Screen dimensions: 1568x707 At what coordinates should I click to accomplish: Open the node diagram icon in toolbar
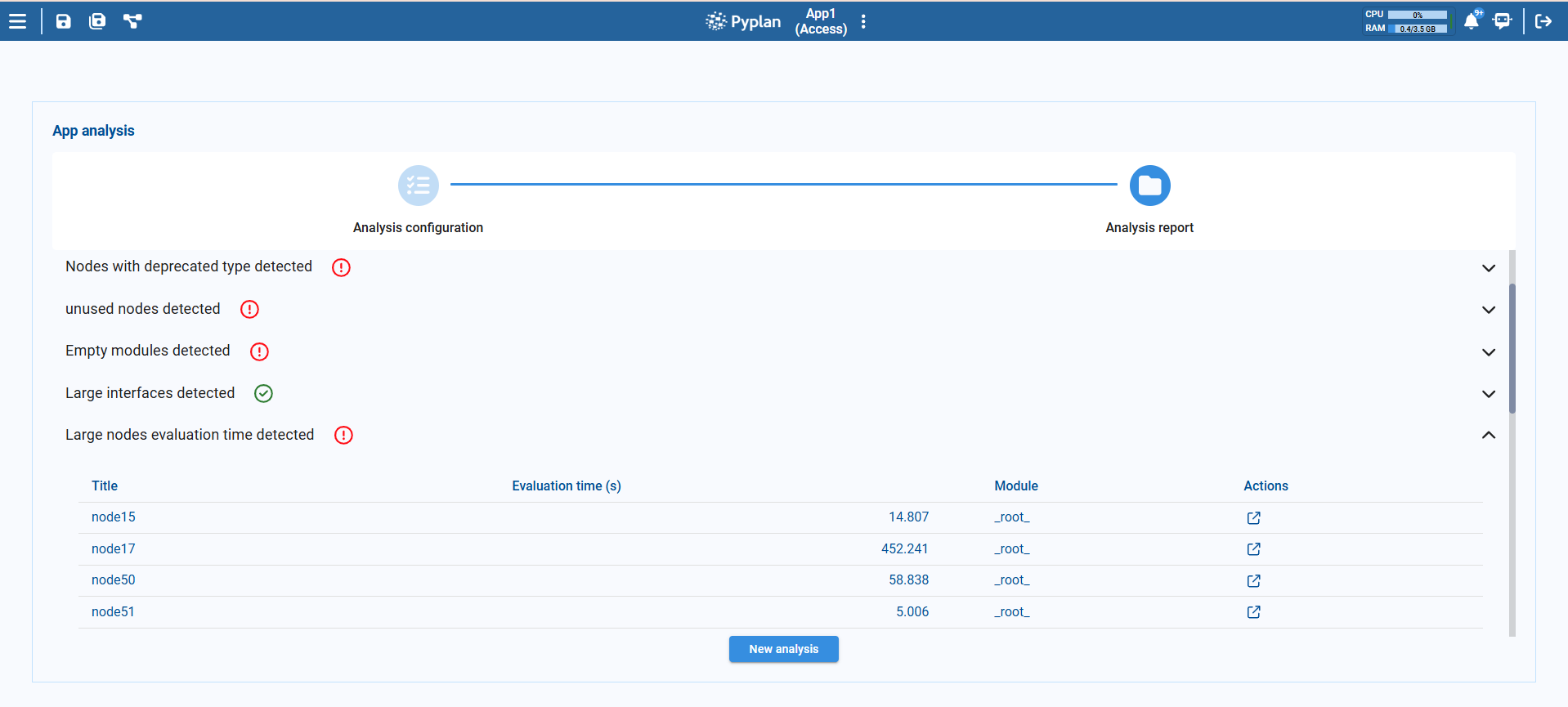tap(132, 21)
